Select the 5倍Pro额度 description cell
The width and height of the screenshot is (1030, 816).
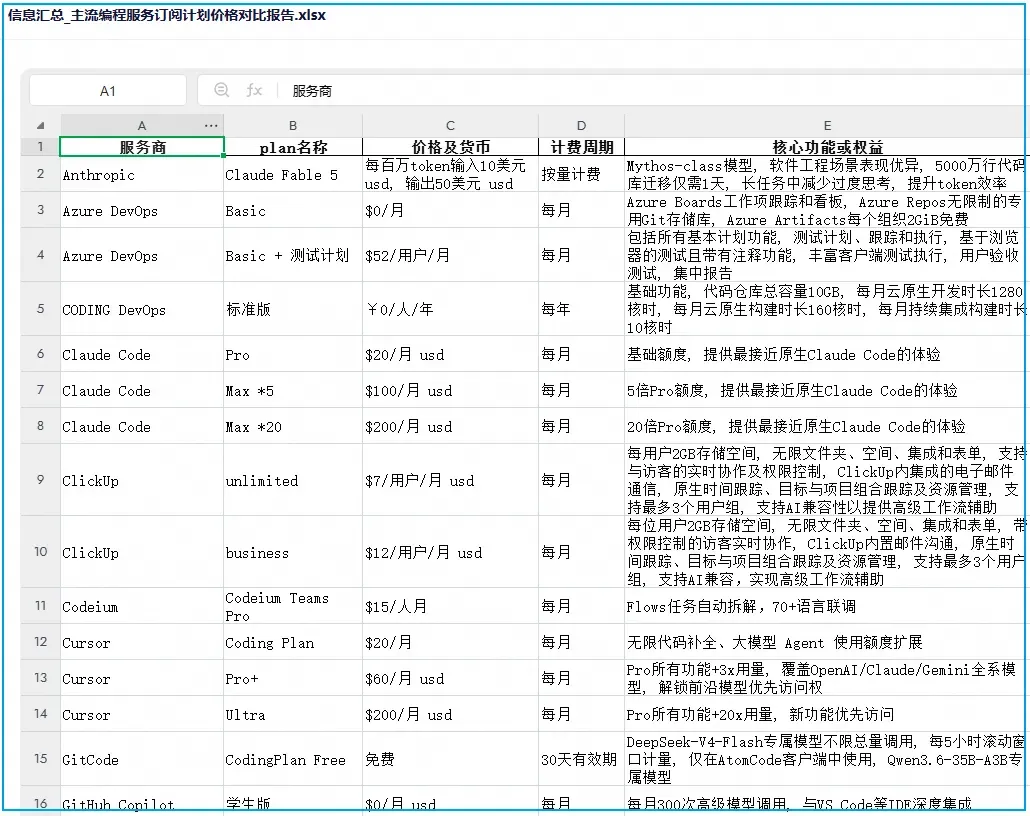[826, 391]
